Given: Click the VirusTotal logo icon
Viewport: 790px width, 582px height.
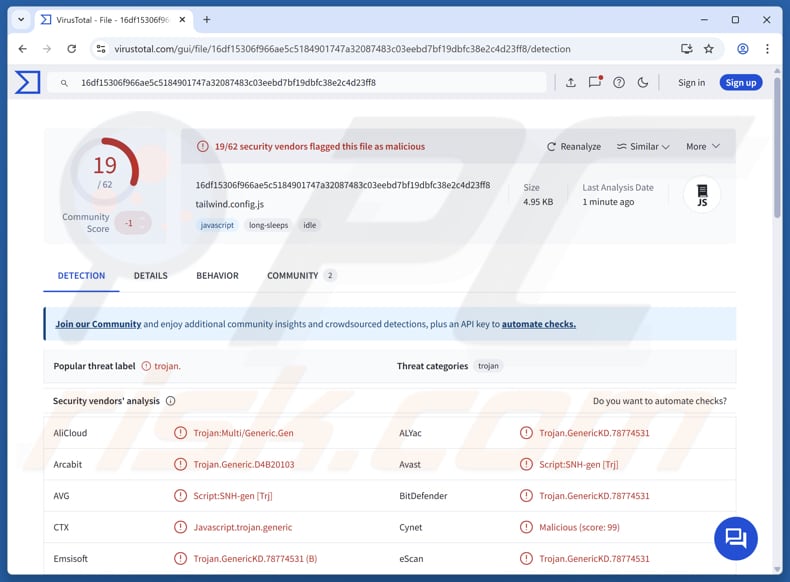Looking at the screenshot, I should 28,83.
